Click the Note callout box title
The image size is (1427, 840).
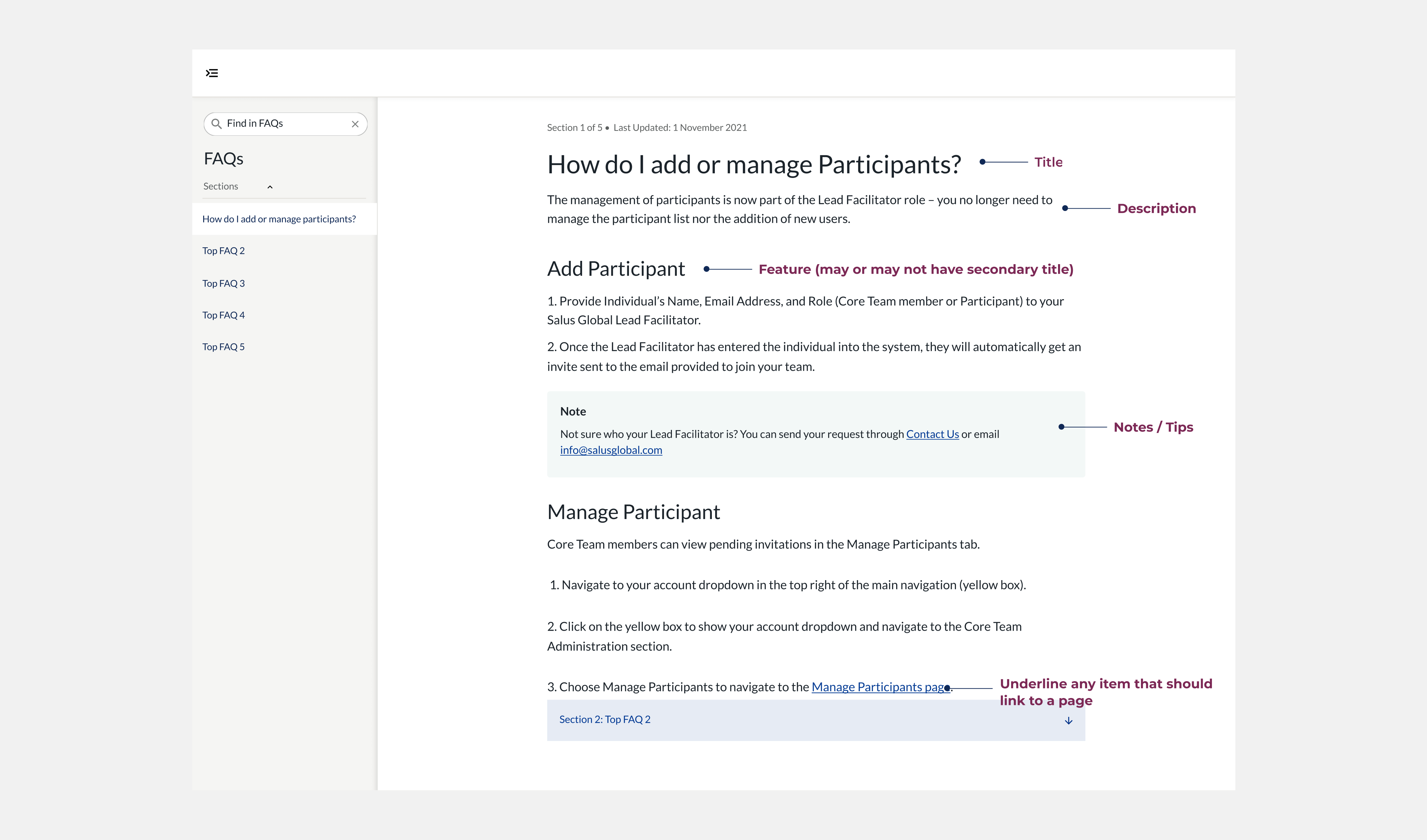(x=572, y=411)
